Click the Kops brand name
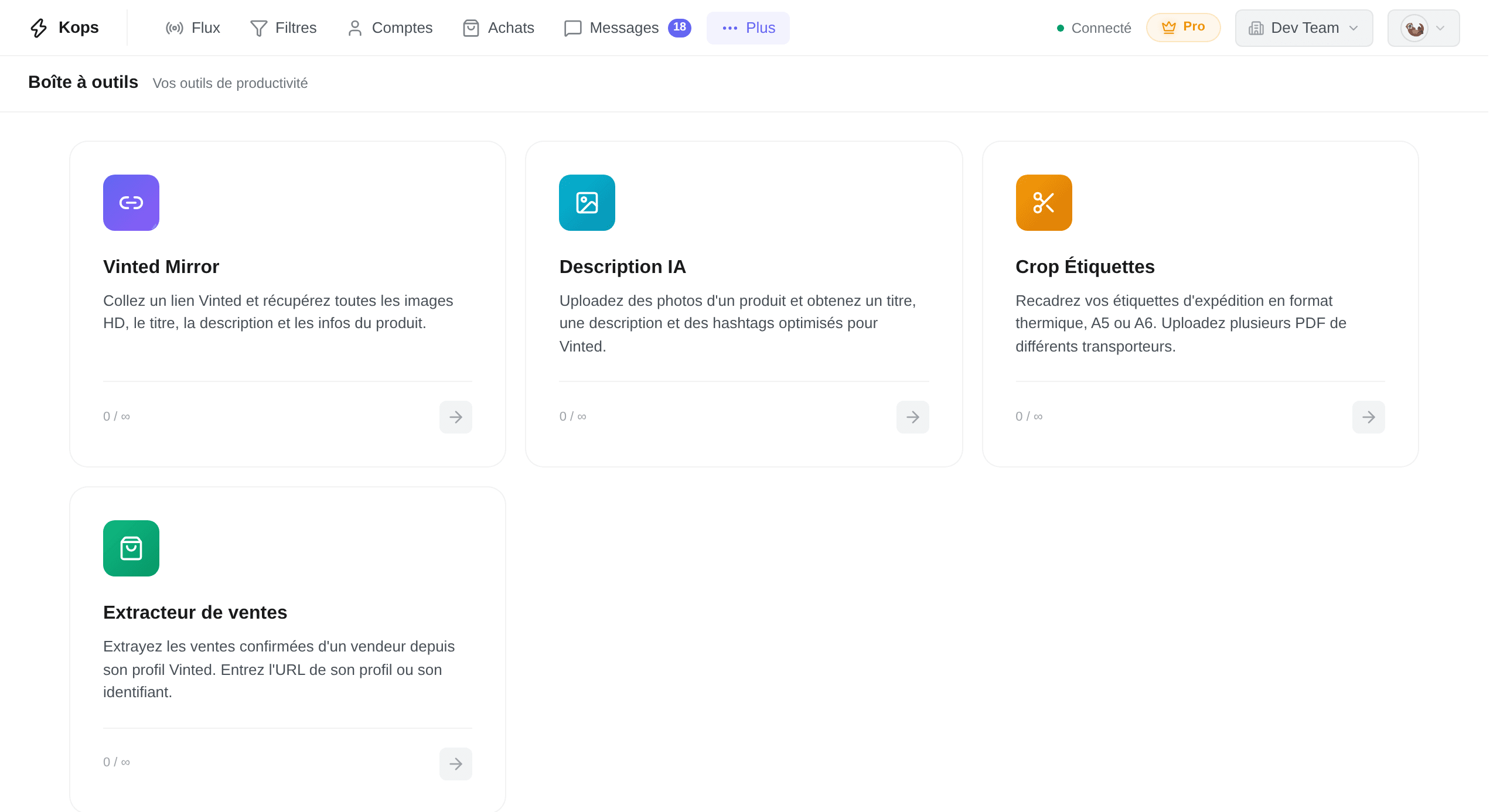 pos(79,28)
